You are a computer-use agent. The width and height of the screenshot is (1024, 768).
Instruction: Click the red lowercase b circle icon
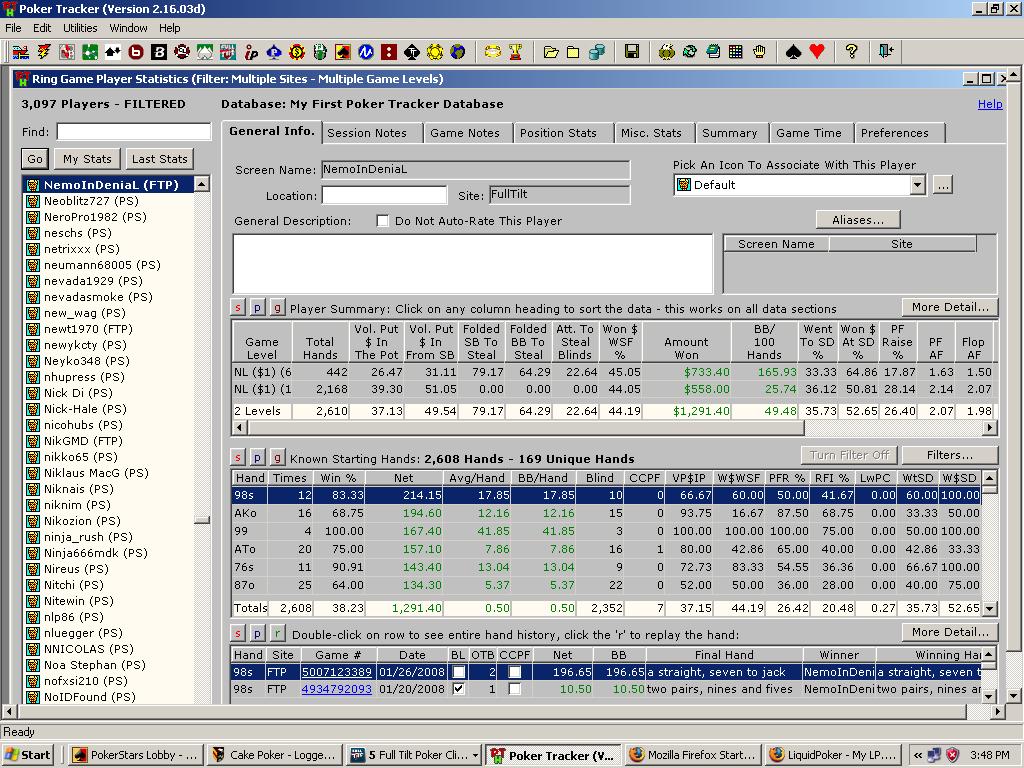pyautogui.click(x=136, y=52)
